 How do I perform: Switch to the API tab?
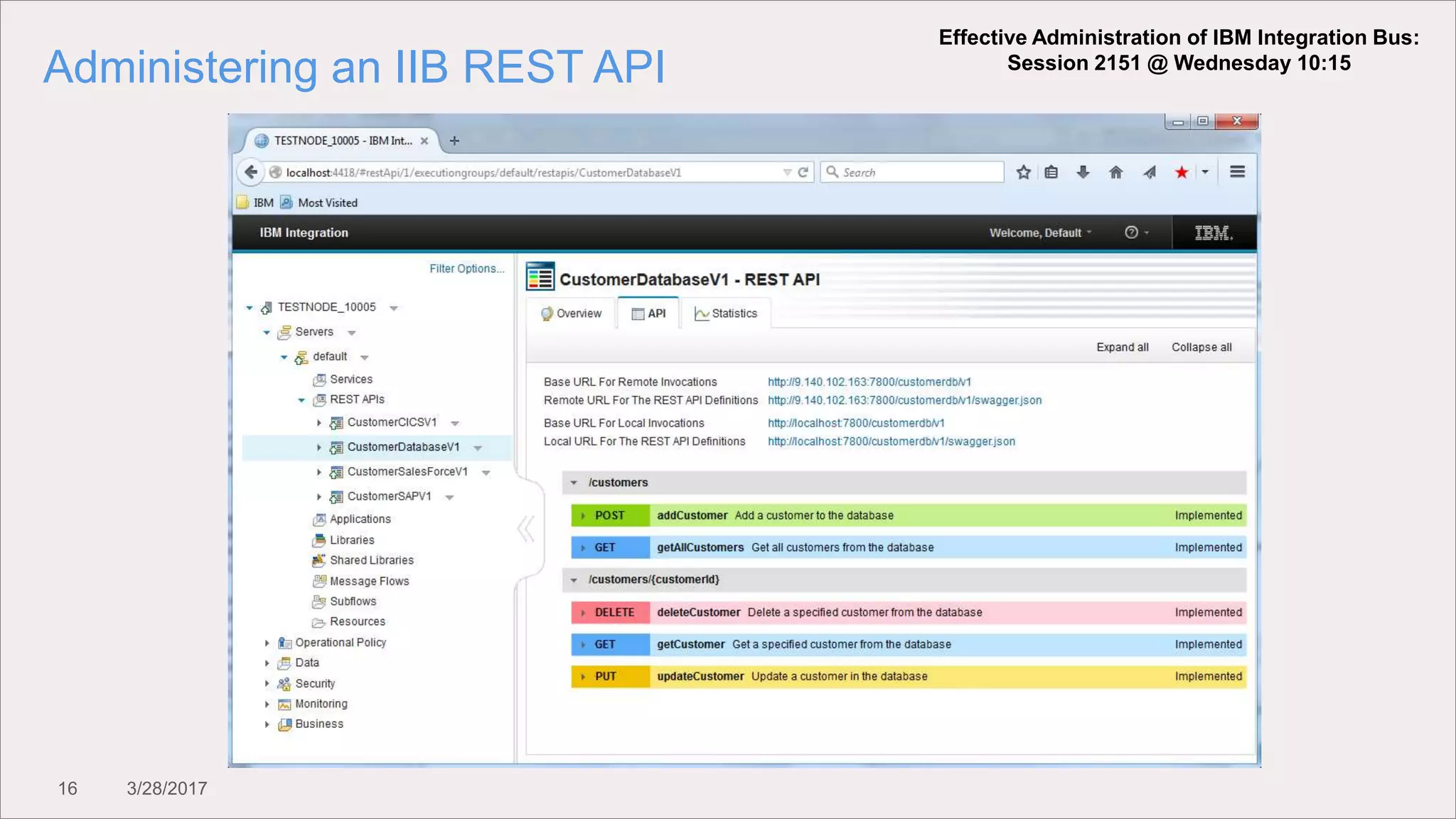point(648,314)
